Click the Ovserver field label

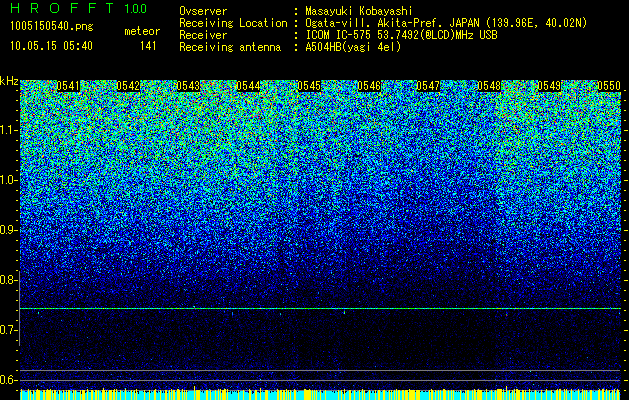pos(203,11)
